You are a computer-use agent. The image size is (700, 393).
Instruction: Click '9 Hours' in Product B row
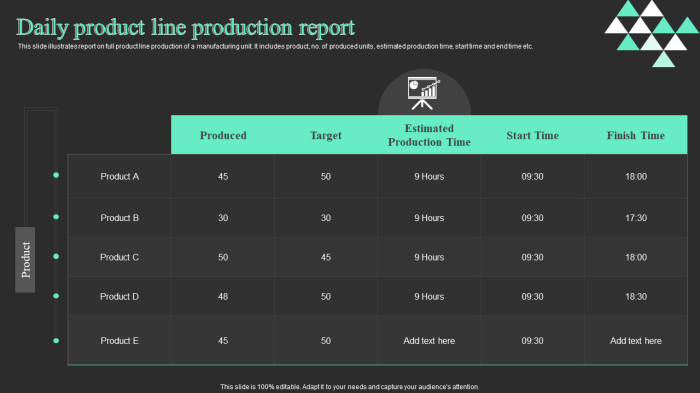coord(429,218)
